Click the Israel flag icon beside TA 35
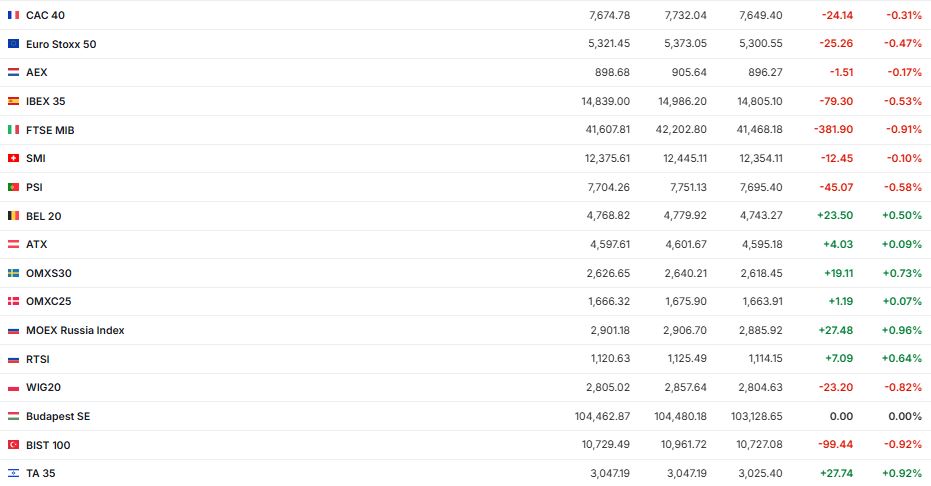 click(x=13, y=473)
